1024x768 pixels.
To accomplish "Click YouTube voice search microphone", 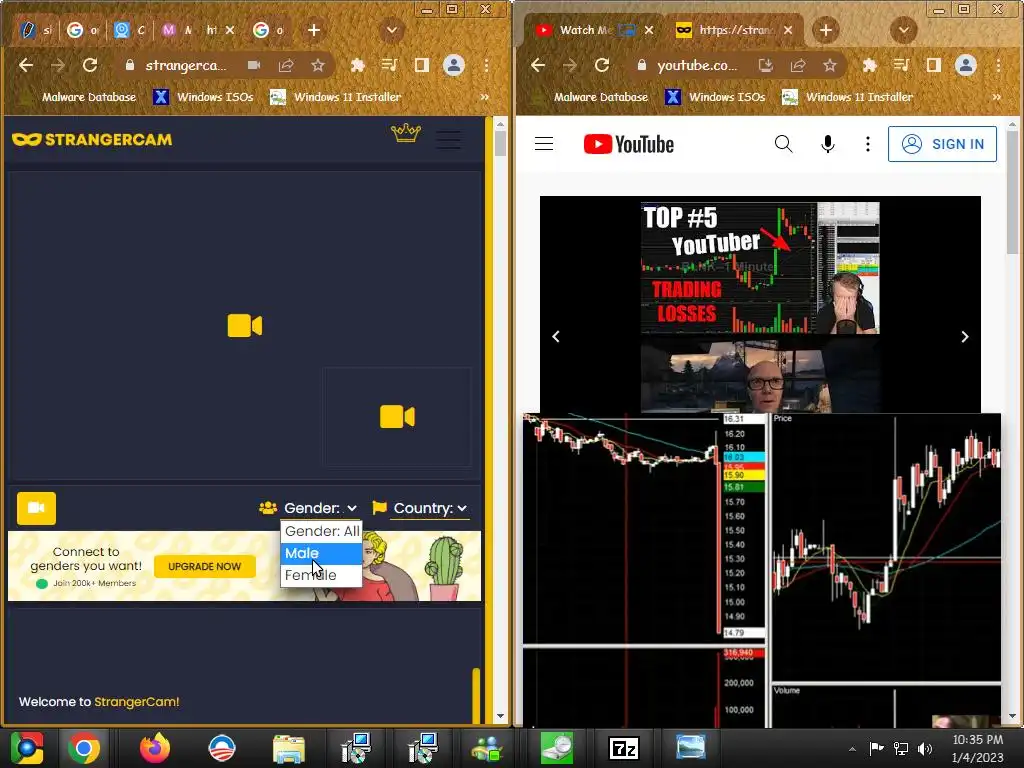I will coord(827,144).
